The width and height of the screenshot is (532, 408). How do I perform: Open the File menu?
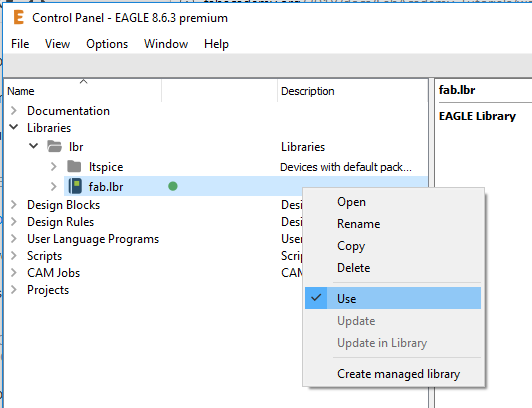20,44
